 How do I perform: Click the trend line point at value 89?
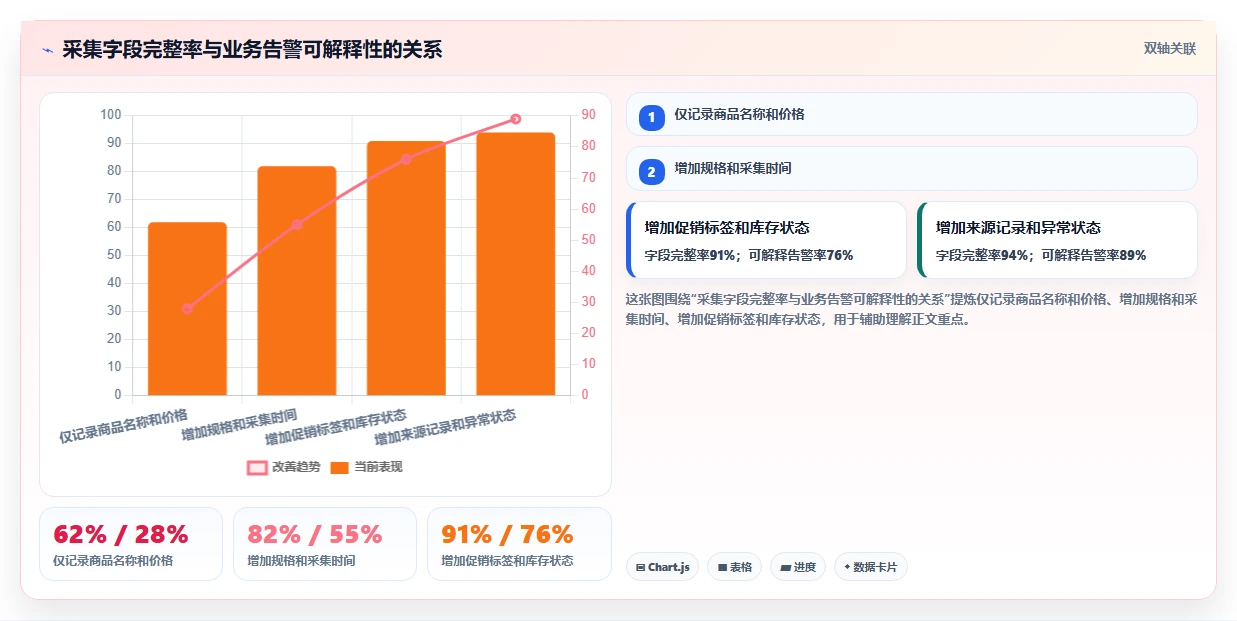pos(516,119)
